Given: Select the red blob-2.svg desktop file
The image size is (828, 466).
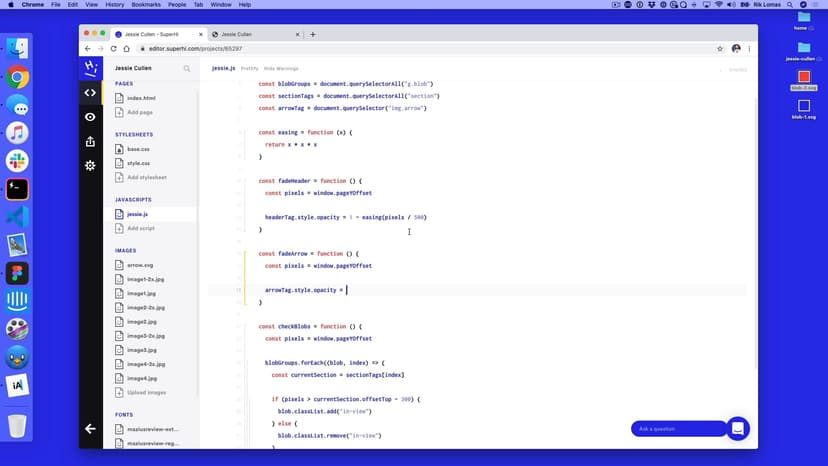Looking at the screenshot, I should (x=804, y=77).
